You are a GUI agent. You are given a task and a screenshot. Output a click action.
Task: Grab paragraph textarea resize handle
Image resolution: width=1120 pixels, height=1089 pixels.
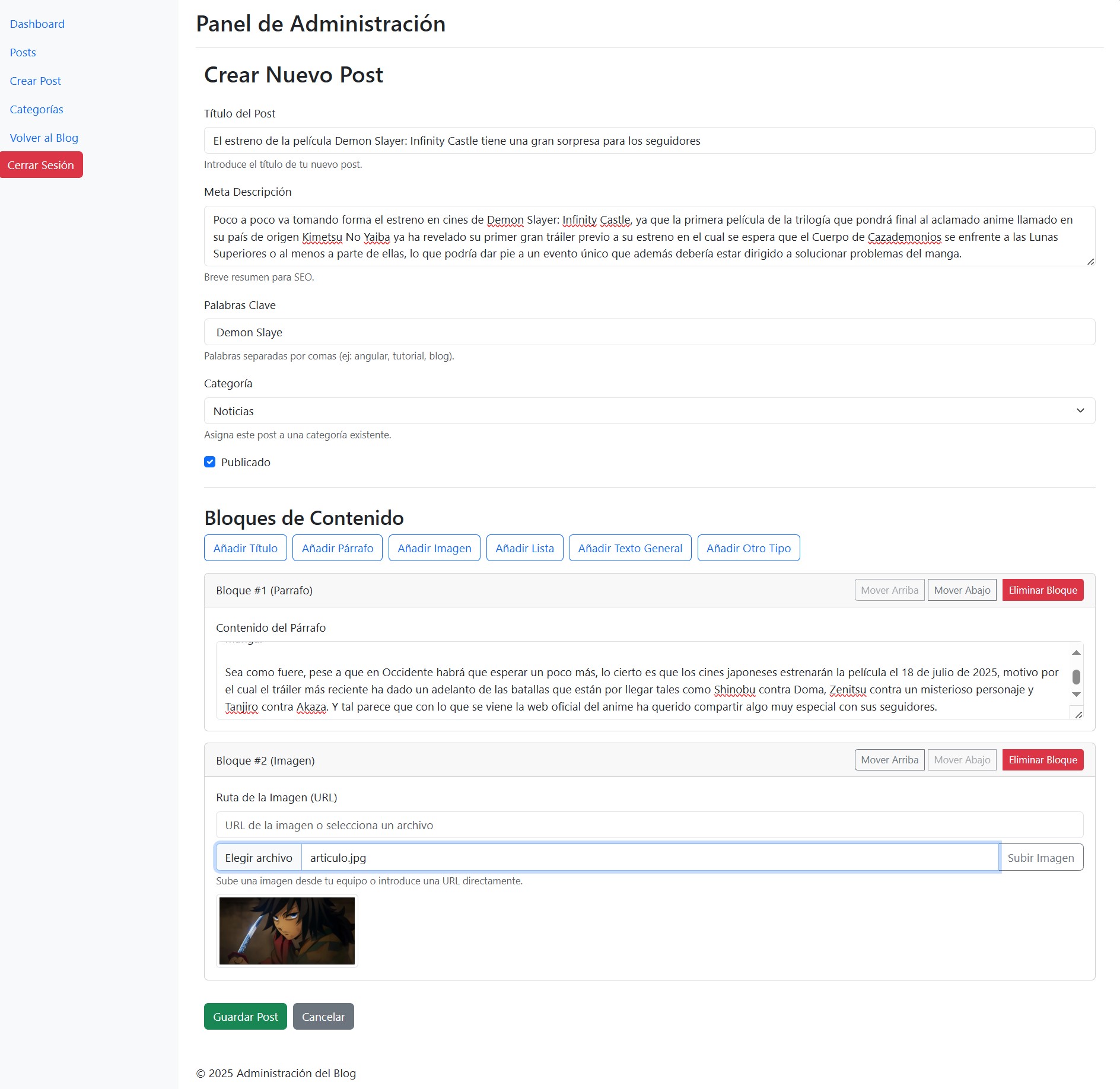pos(1078,715)
